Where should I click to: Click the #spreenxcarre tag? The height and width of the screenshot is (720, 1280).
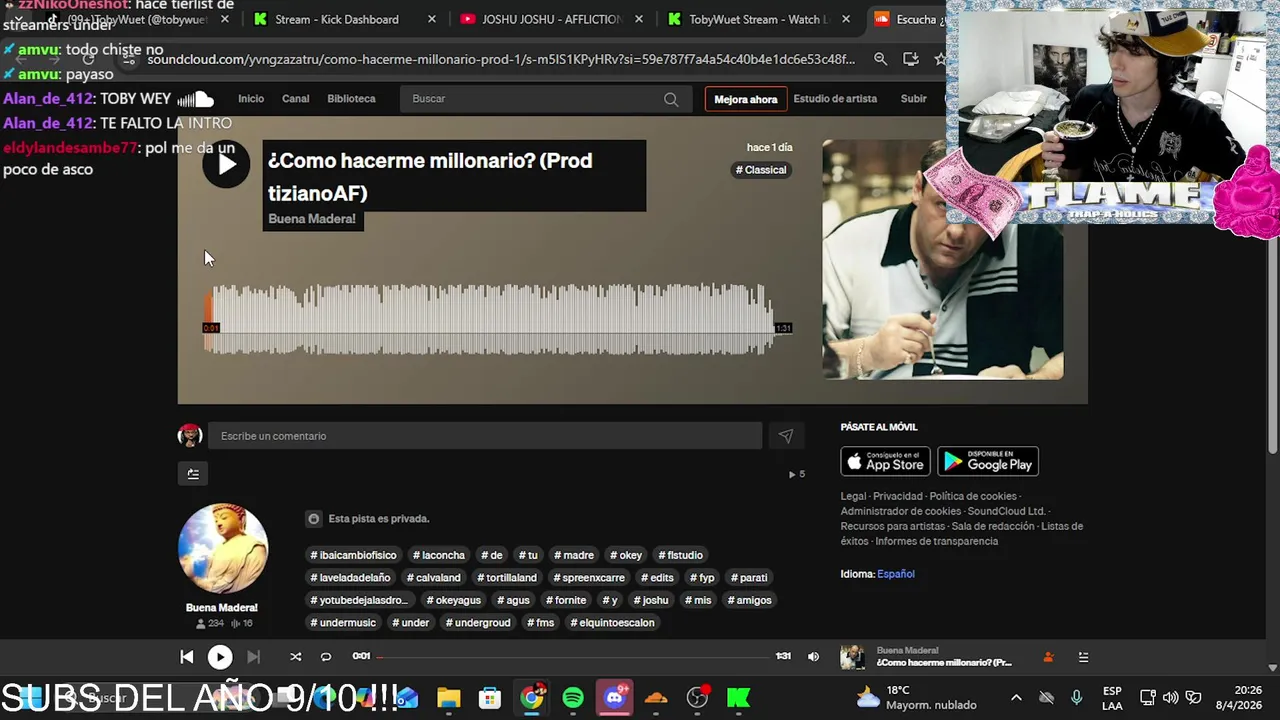[588, 578]
